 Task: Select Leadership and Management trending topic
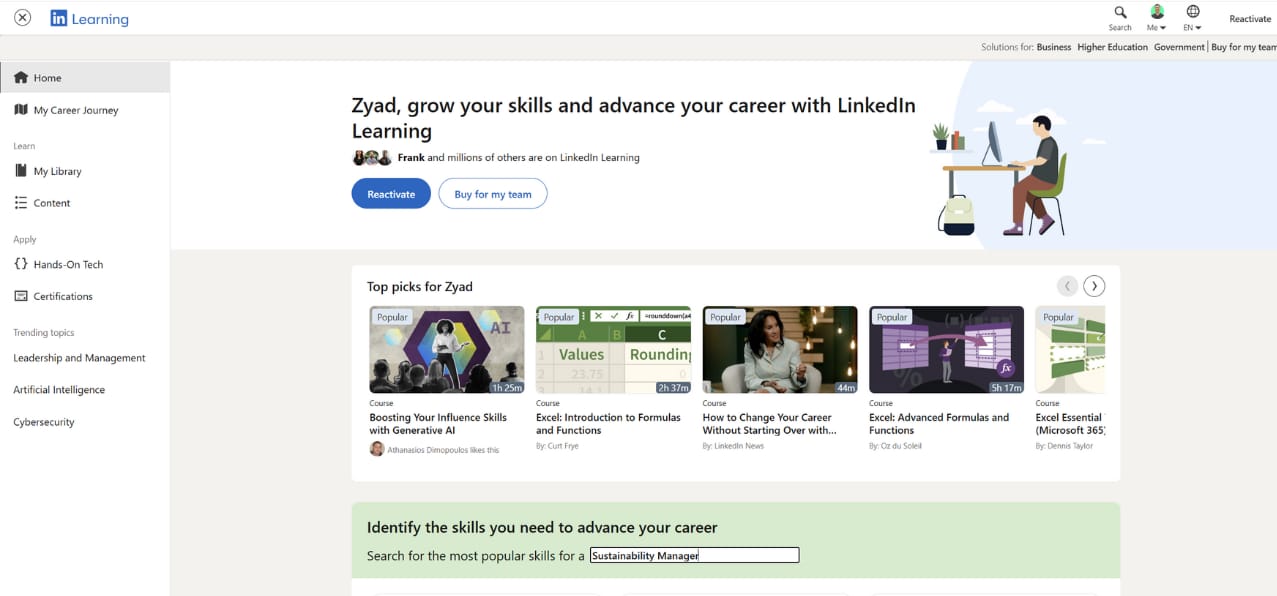click(x=79, y=358)
